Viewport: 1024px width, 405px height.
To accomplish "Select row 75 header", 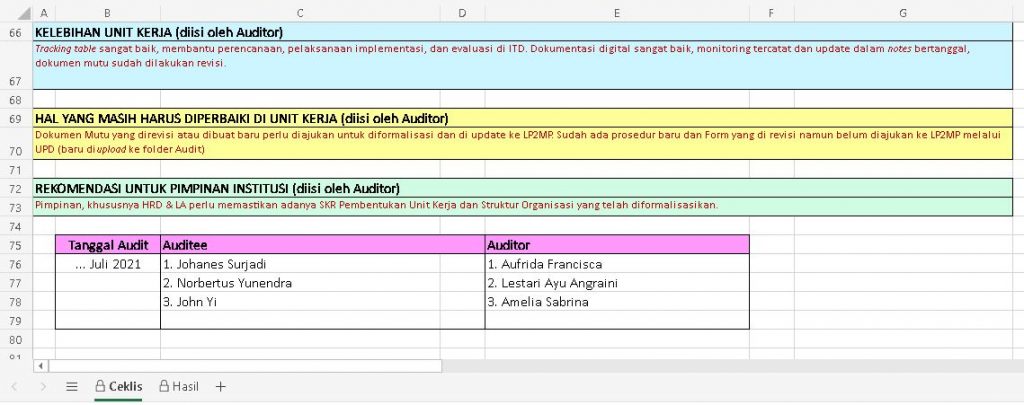I will (15, 244).
